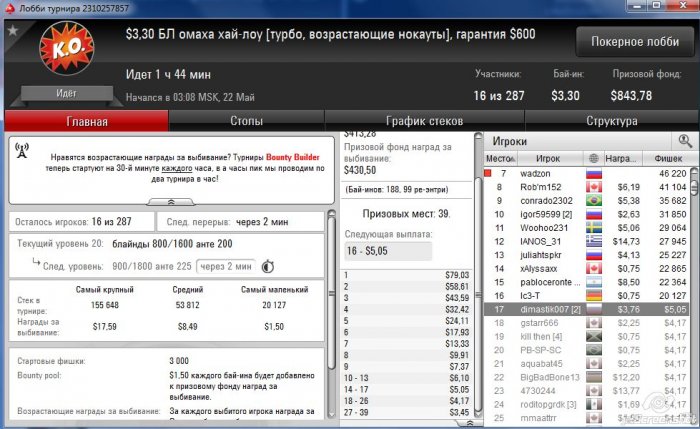Screen dimensions: 700x429
Task: Click the broadcast antenna news icon
Action: [x=22, y=150]
